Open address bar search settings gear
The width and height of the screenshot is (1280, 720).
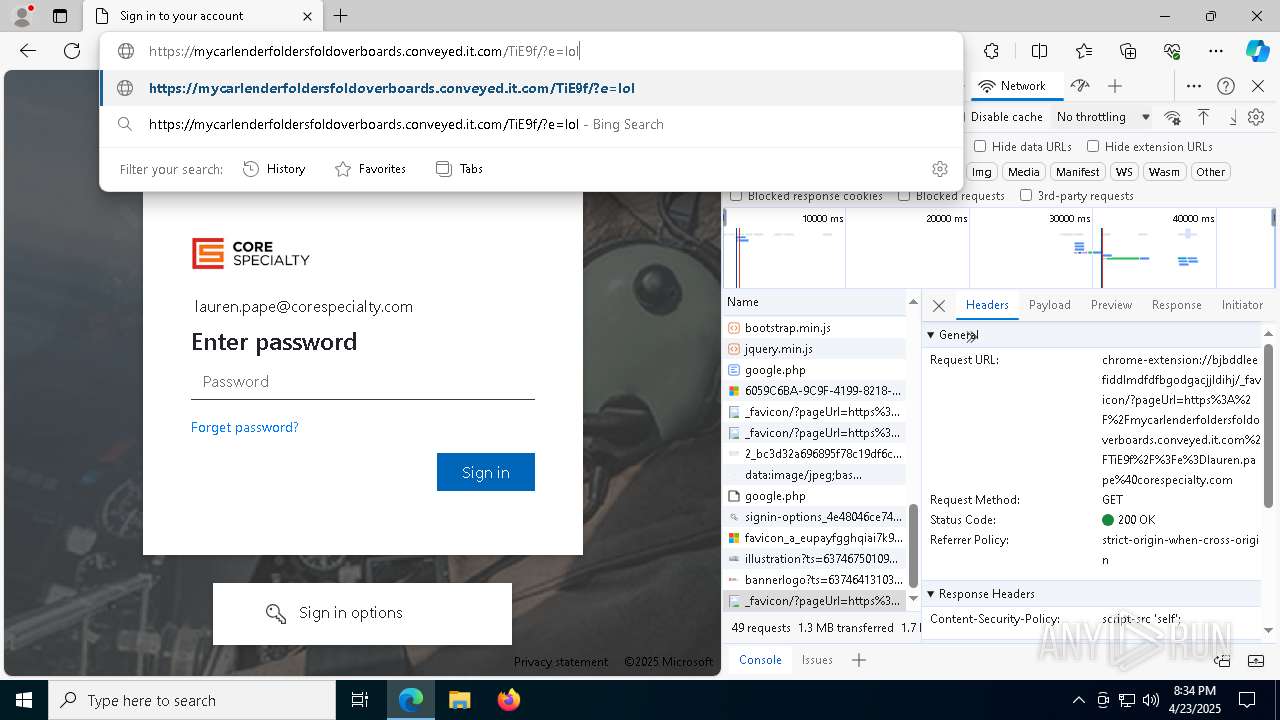click(939, 169)
